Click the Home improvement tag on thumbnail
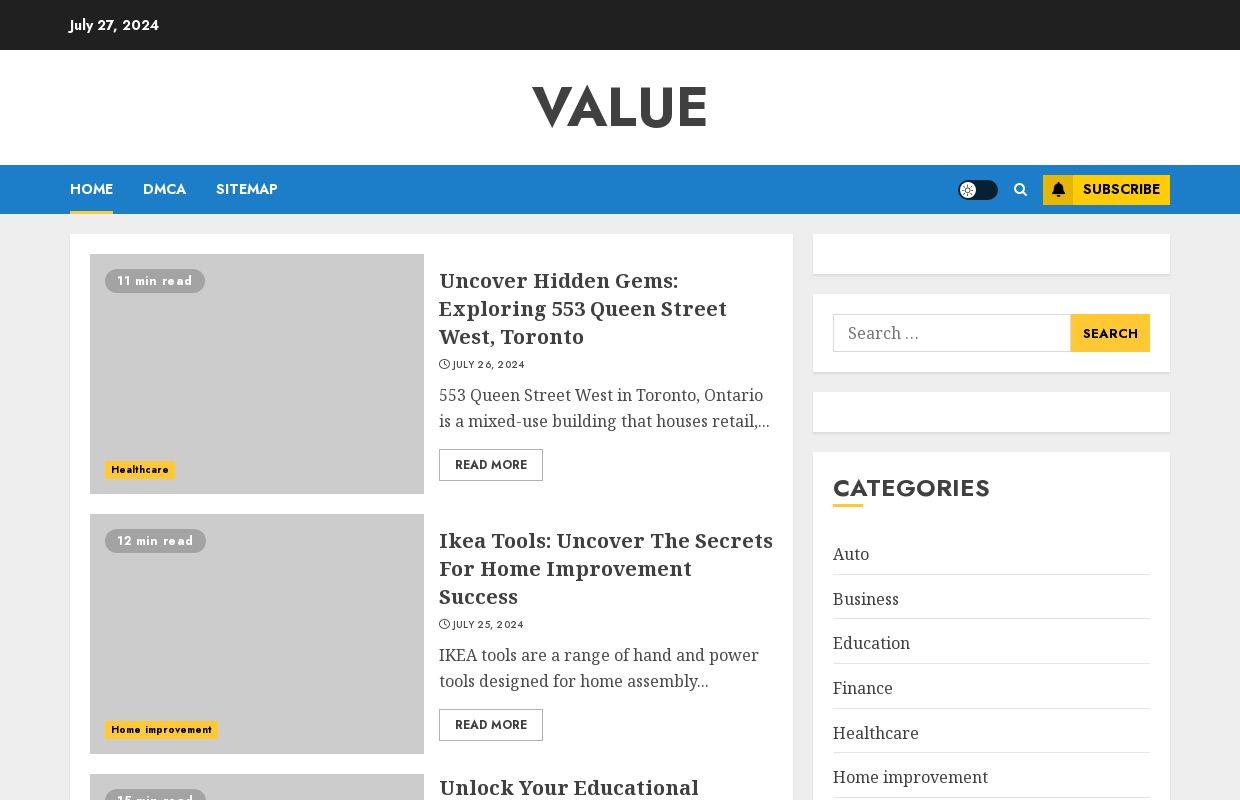This screenshot has width=1240, height=800. coord(161,730)
